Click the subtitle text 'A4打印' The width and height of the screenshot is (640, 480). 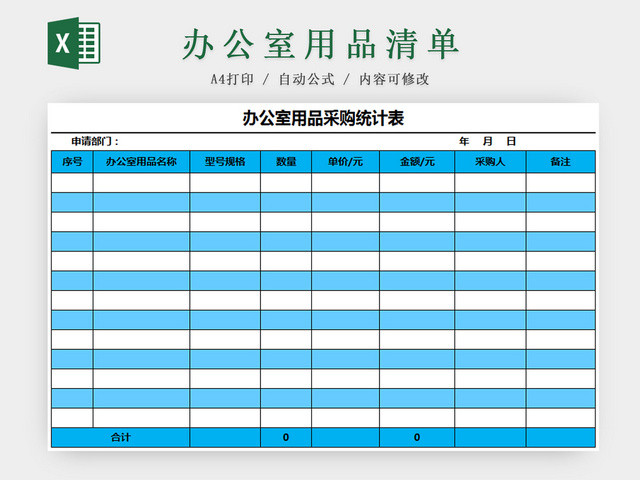[232, 79]
